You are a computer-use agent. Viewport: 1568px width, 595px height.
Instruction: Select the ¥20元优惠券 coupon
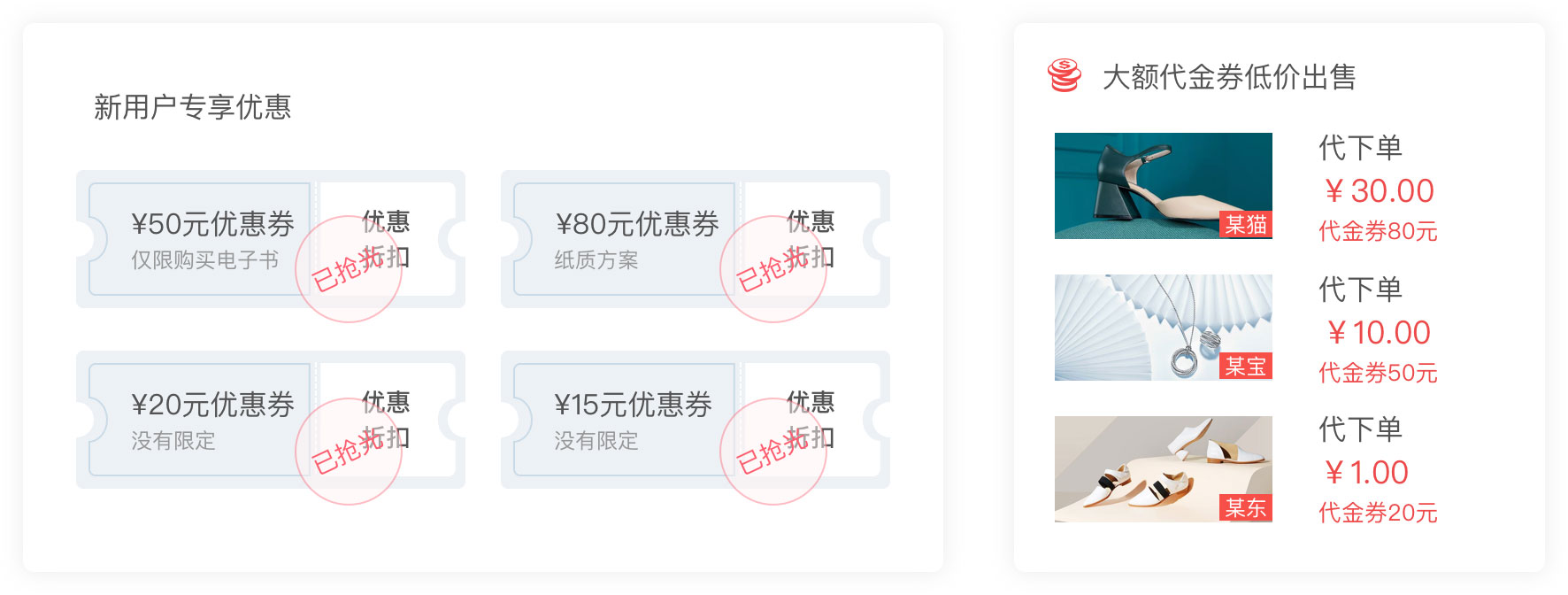[x=271, y=420]
